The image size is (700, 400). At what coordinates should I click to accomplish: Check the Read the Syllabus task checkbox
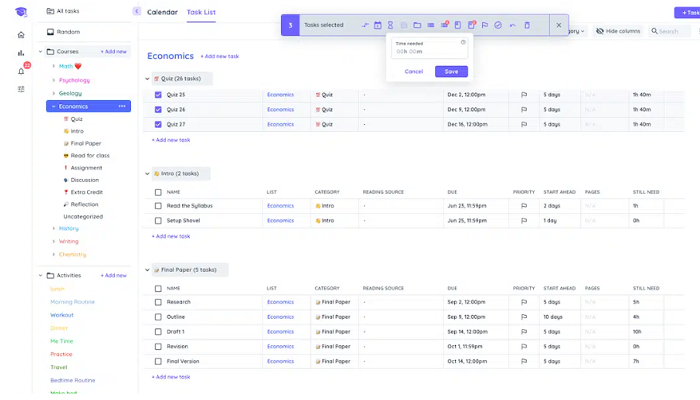158,206
